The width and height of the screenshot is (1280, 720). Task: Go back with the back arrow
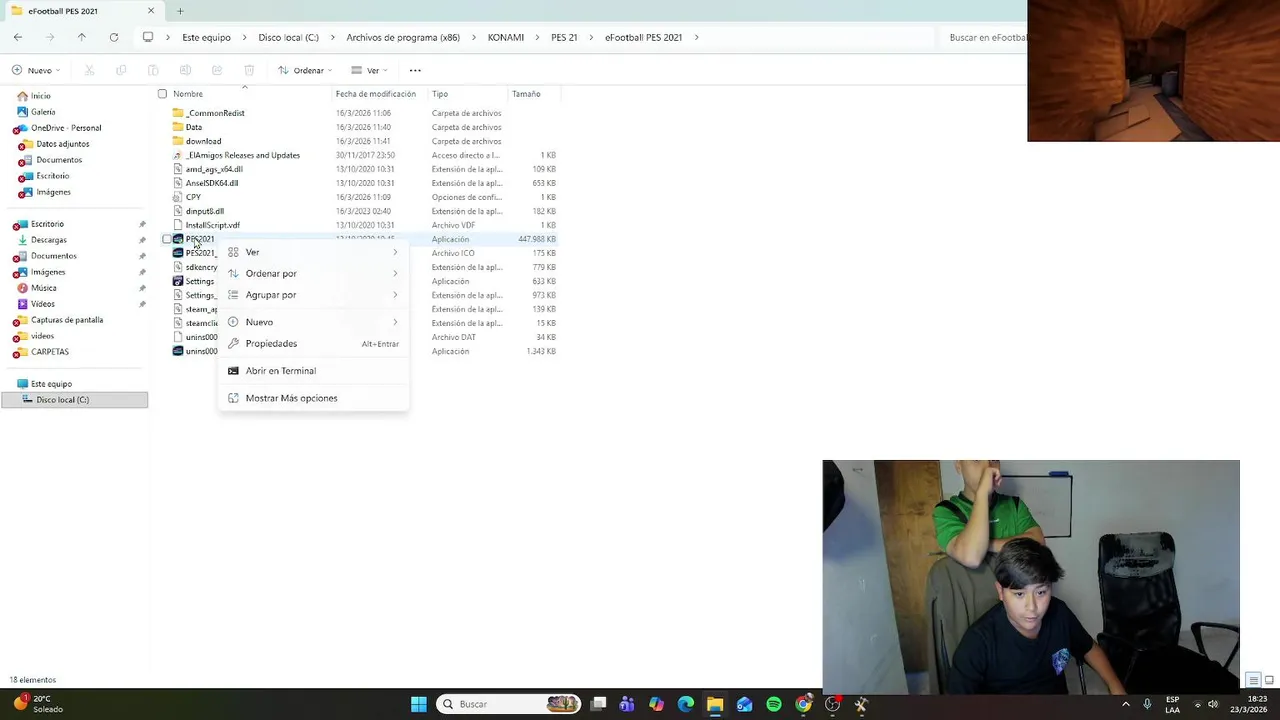[x=18, y=37]
